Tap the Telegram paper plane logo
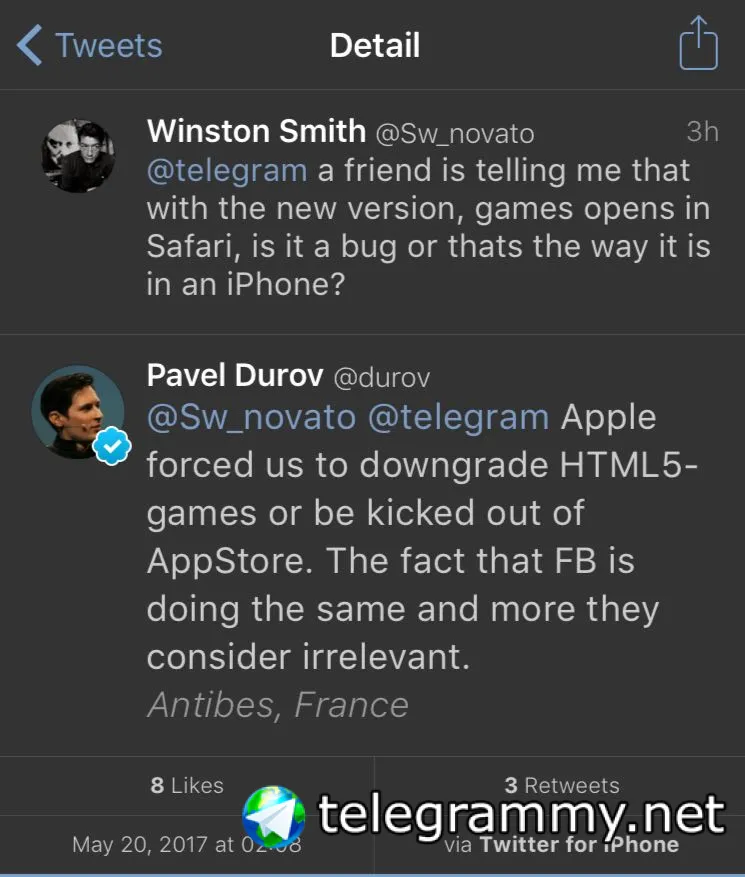The height and width of the screenshot is (877, 745). (273, 817)
